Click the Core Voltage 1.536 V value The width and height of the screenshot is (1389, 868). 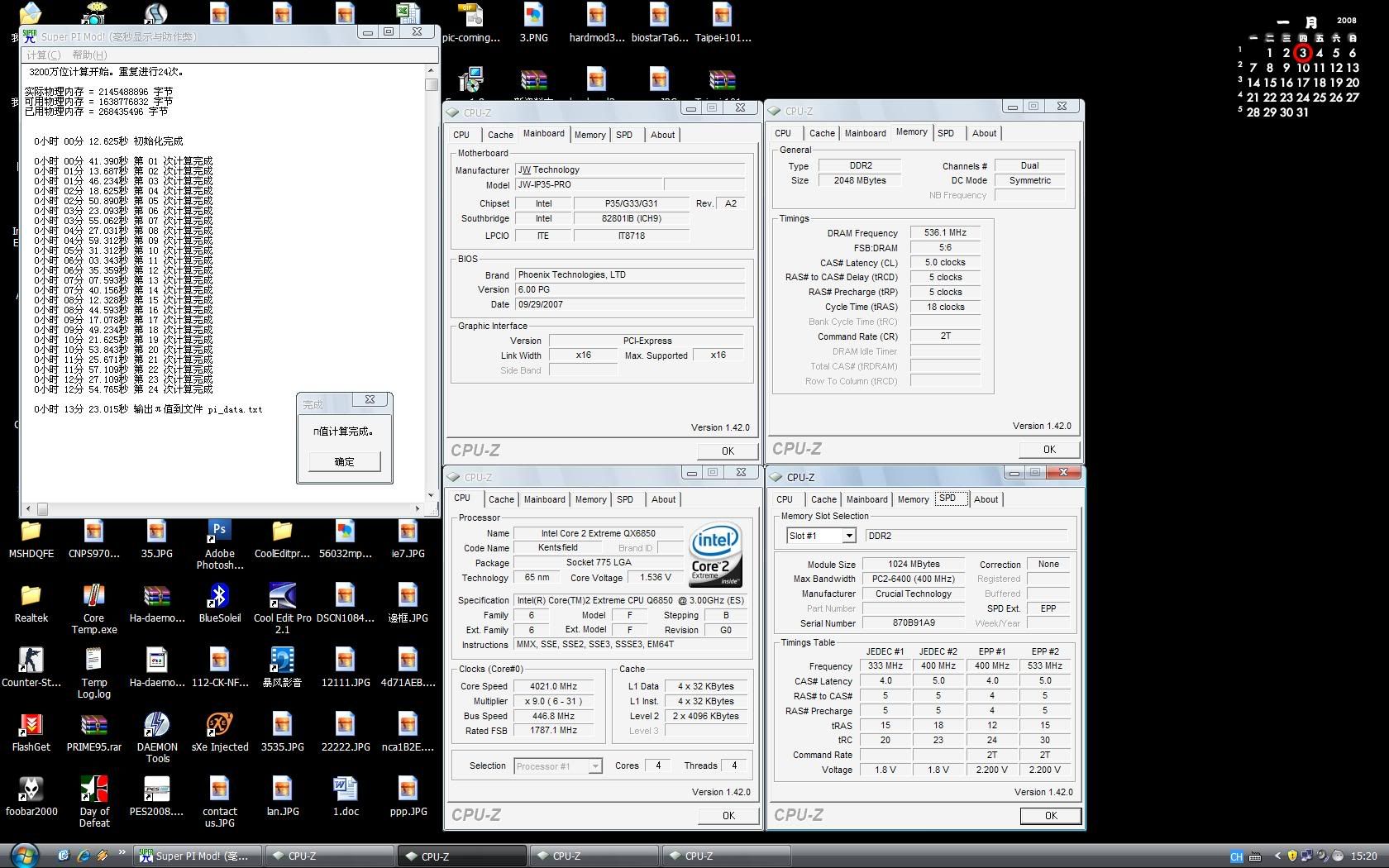click(x=656, y=578)
